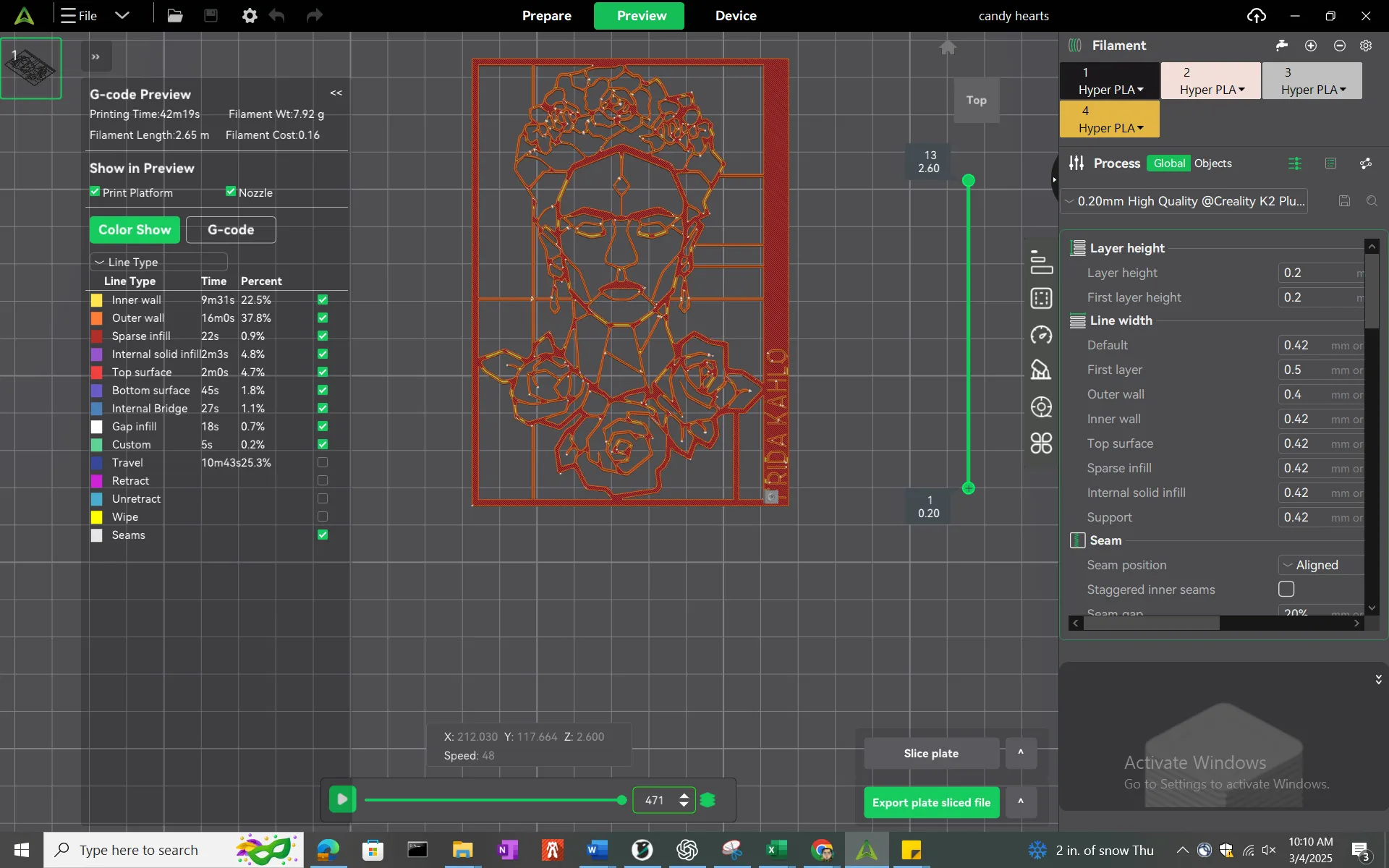Open the Line Type dropdown

tap(158, 262)
